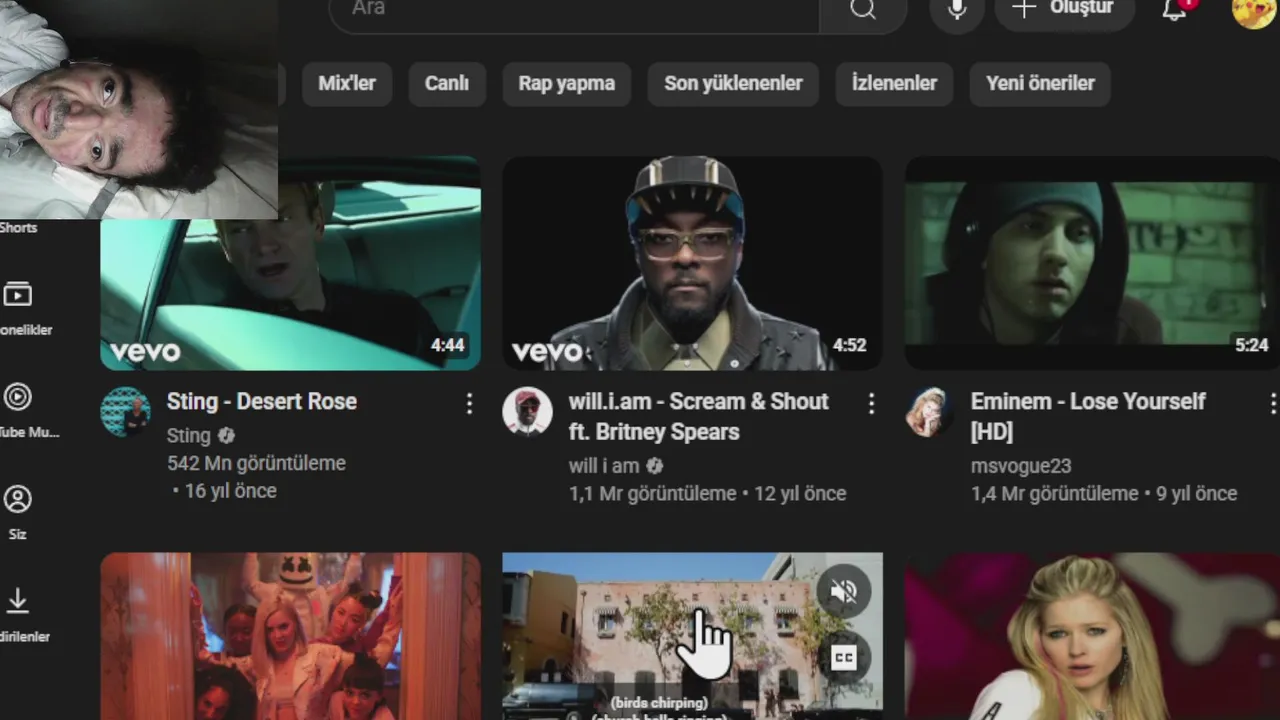Play the will.i.am Scream & Shout thumbnail
1280x720 pixels.
(692, 263)
